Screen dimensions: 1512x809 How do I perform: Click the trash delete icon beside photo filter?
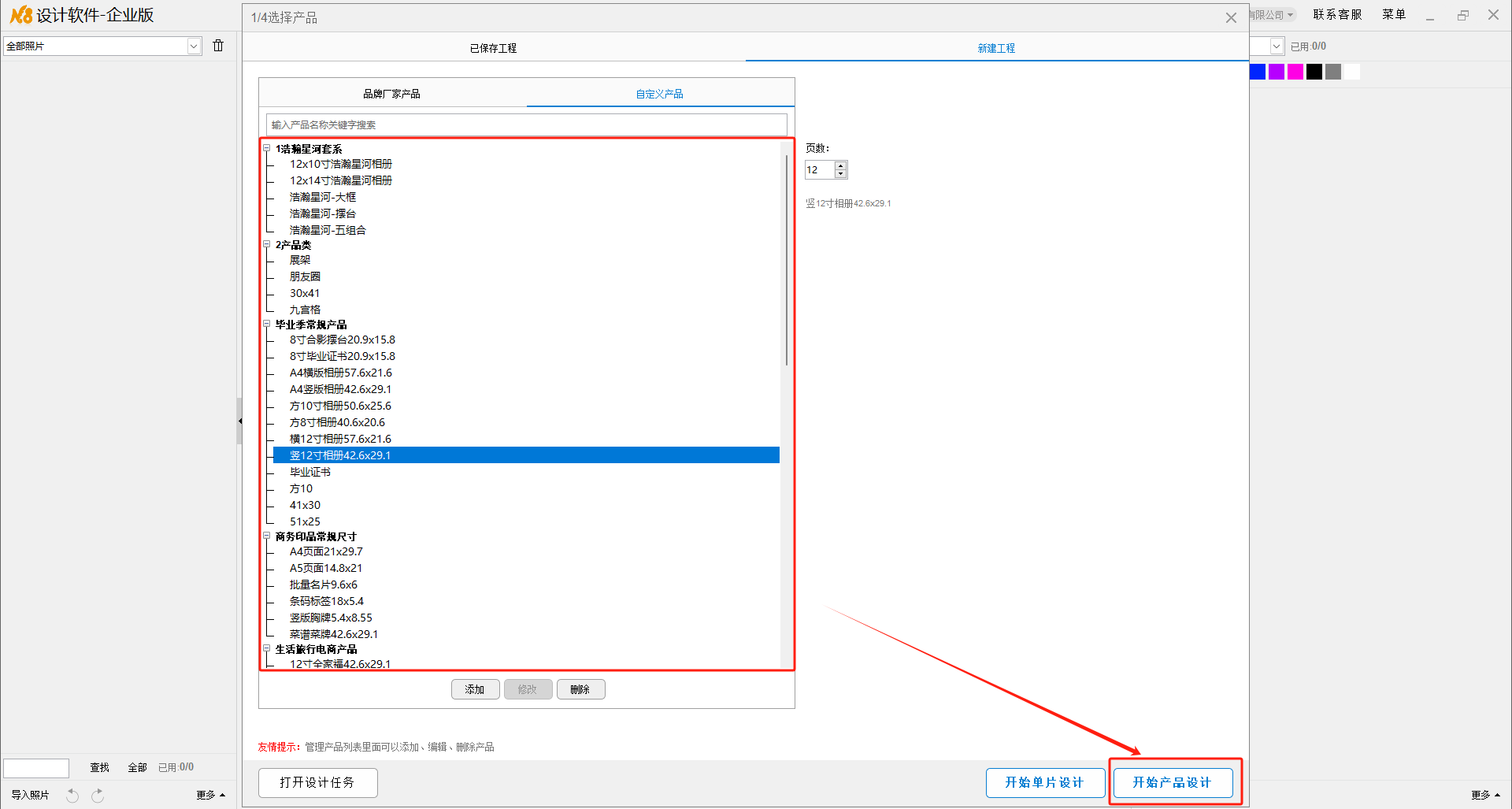(218, 46)
